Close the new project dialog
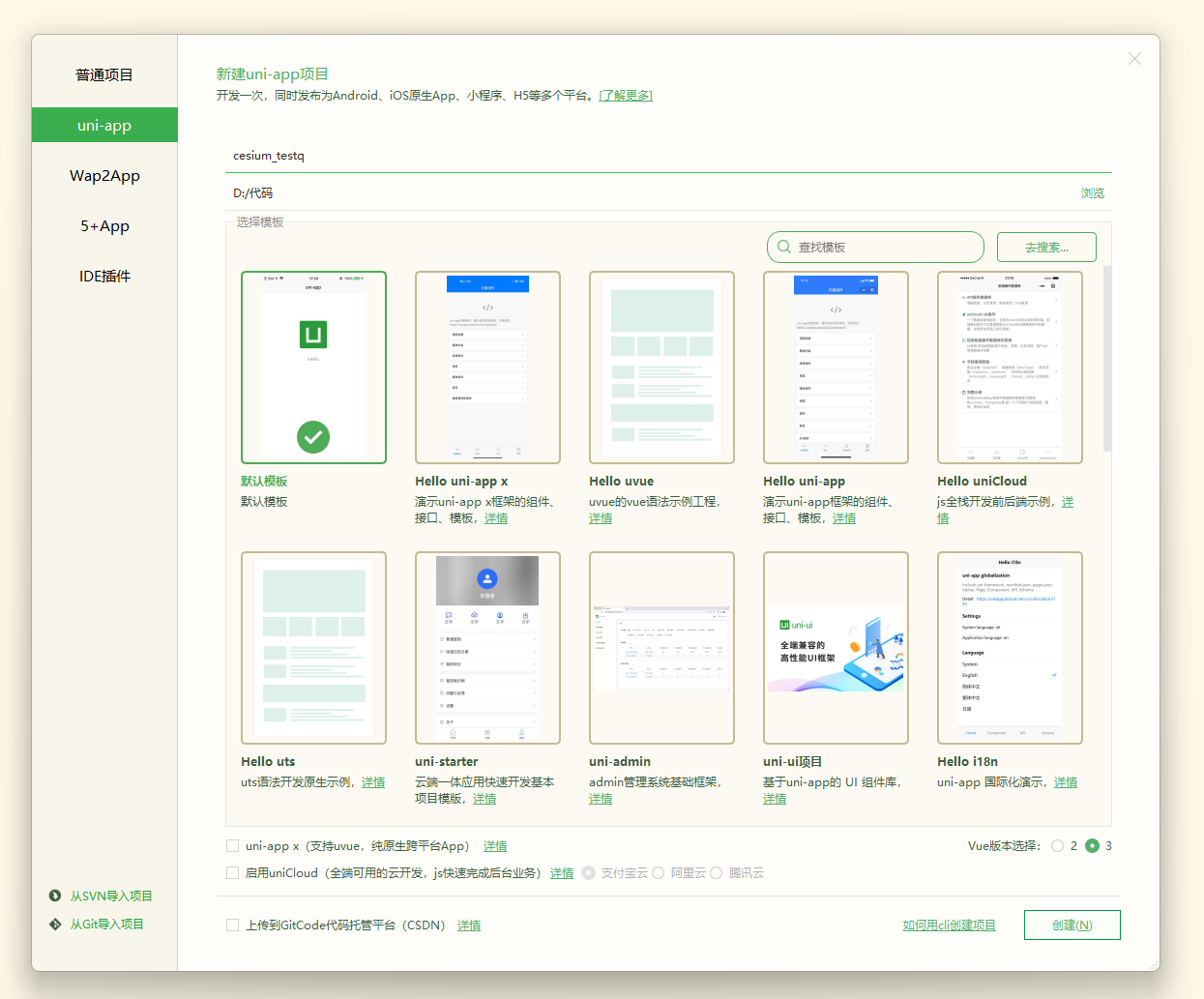The width and height of the screenshot is (1204, 999). click(1134, 59)
